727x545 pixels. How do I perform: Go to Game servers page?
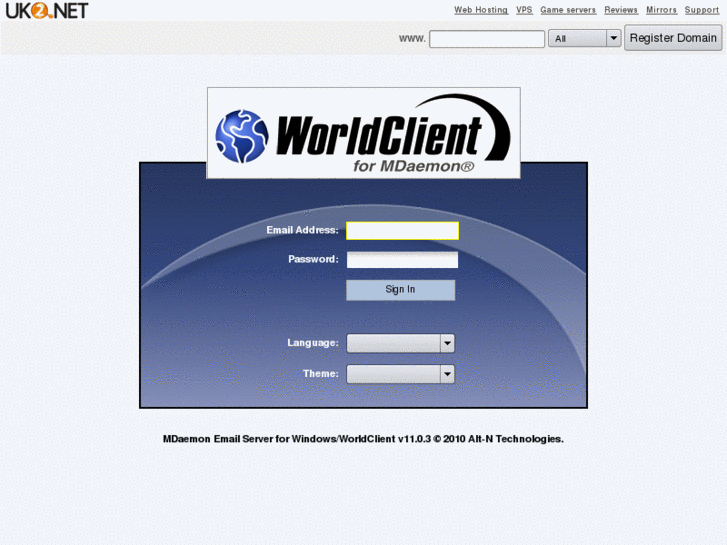coord(568,10)
